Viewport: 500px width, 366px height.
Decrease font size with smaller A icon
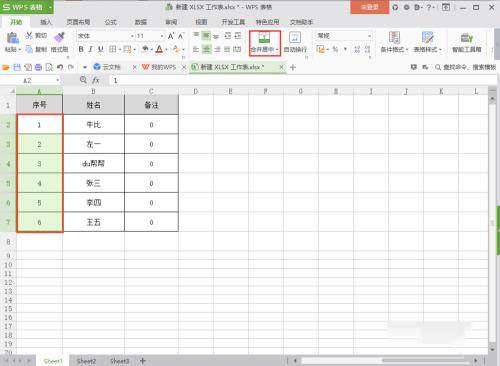coord(181,36)
